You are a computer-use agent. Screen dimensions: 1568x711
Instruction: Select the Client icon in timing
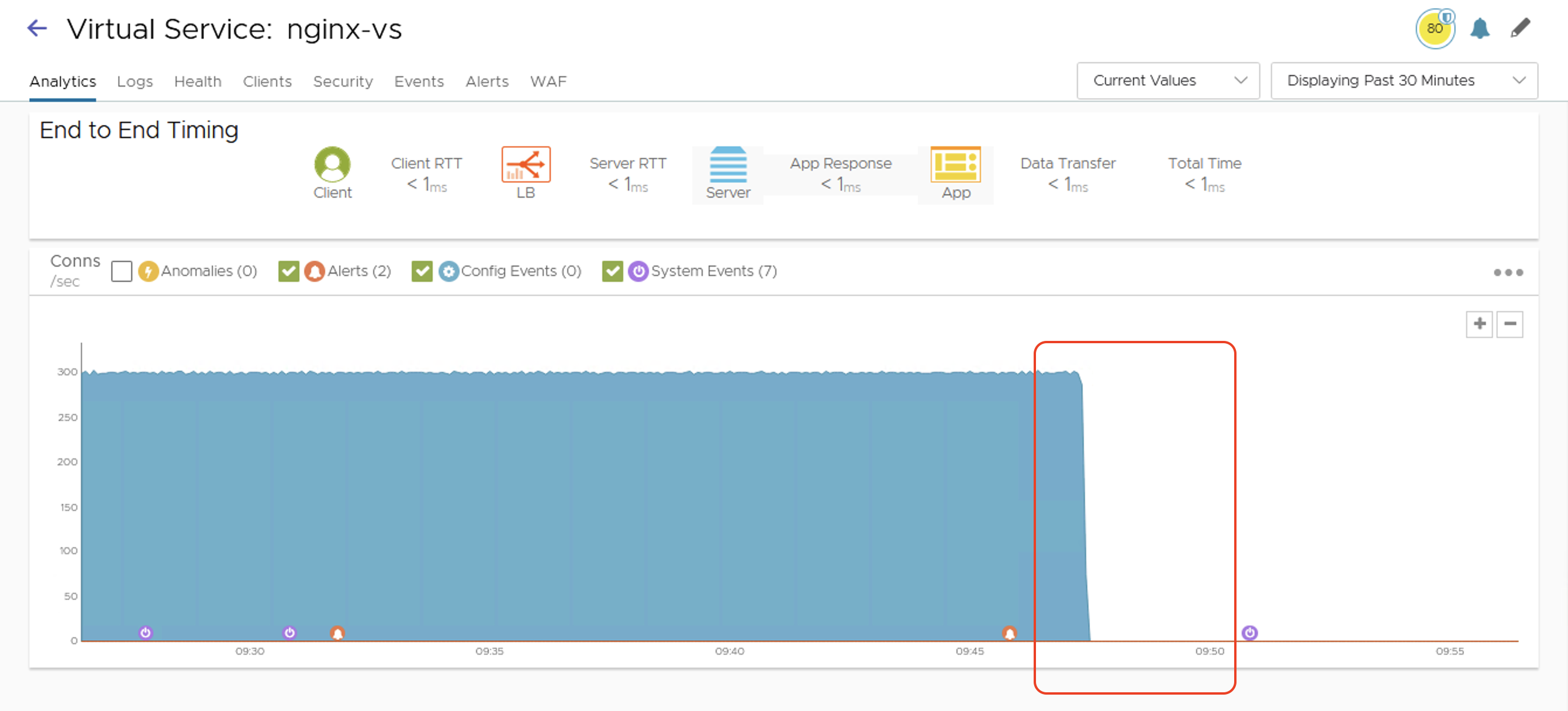tap(332, 164)
